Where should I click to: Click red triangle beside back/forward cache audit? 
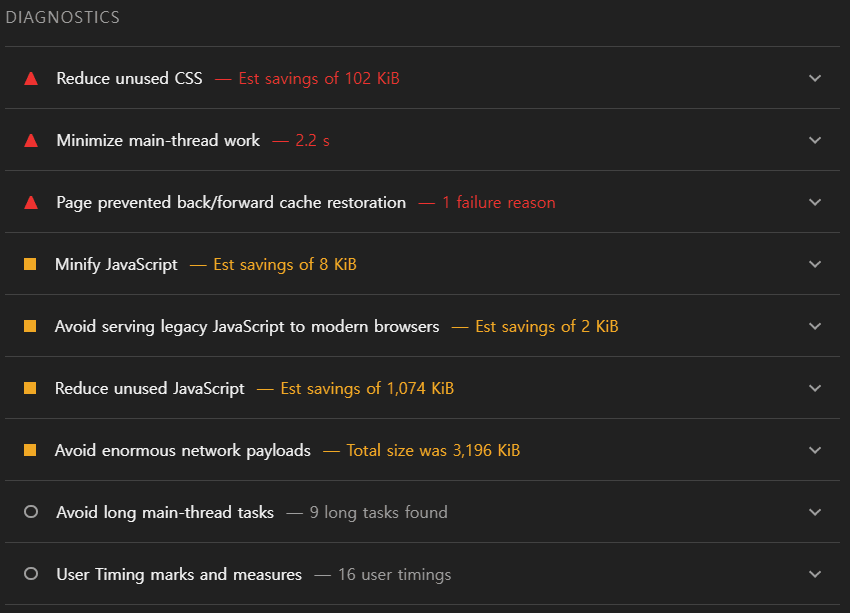(31, 202)
